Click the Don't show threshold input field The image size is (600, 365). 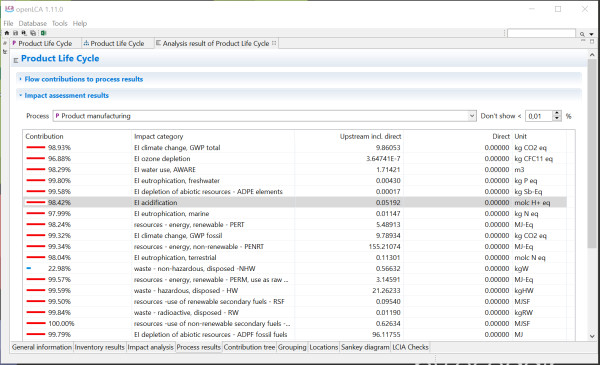tap(539, 116)
